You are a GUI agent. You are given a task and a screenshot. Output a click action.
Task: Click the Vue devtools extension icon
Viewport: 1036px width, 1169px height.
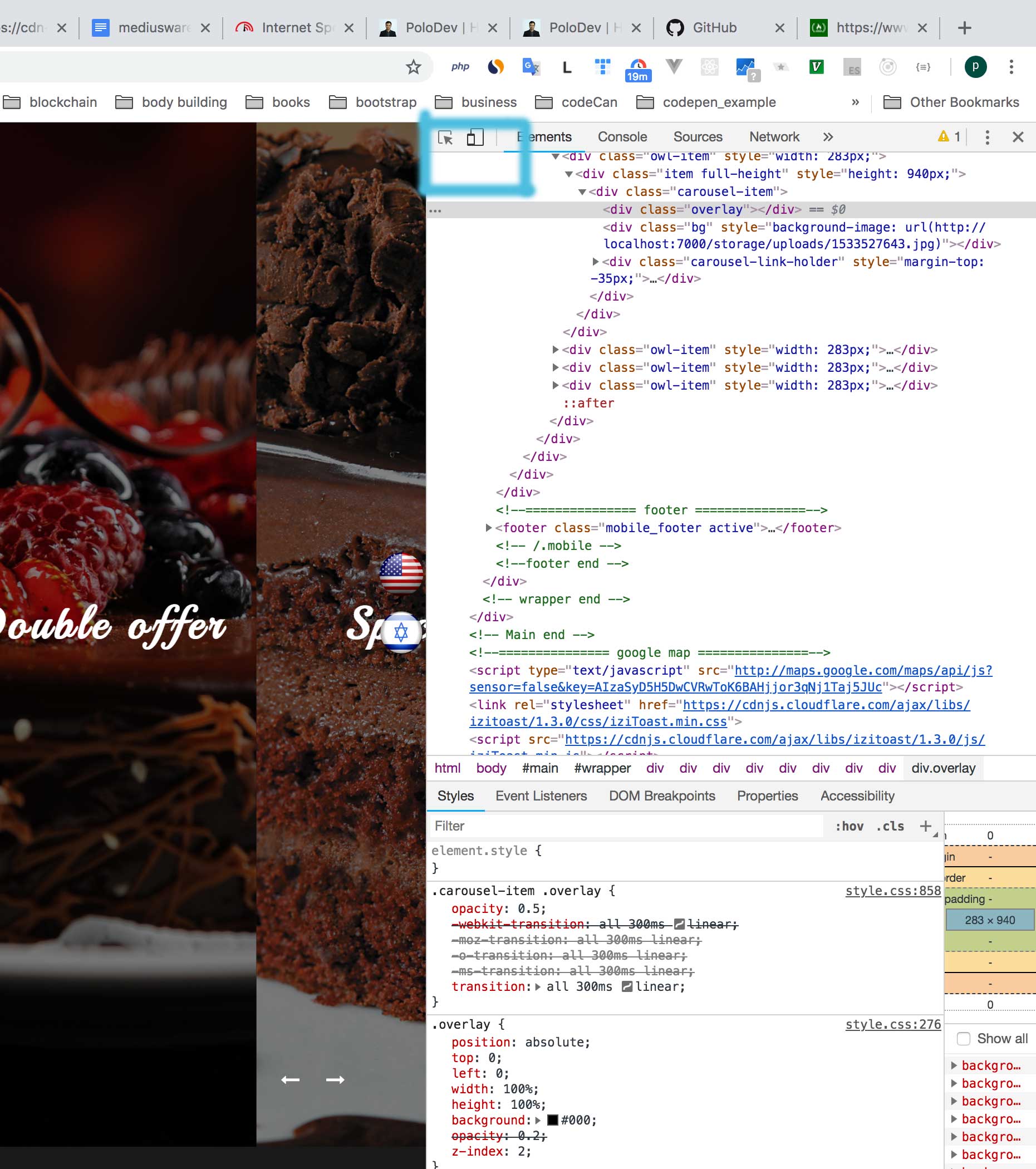point(674,66)
